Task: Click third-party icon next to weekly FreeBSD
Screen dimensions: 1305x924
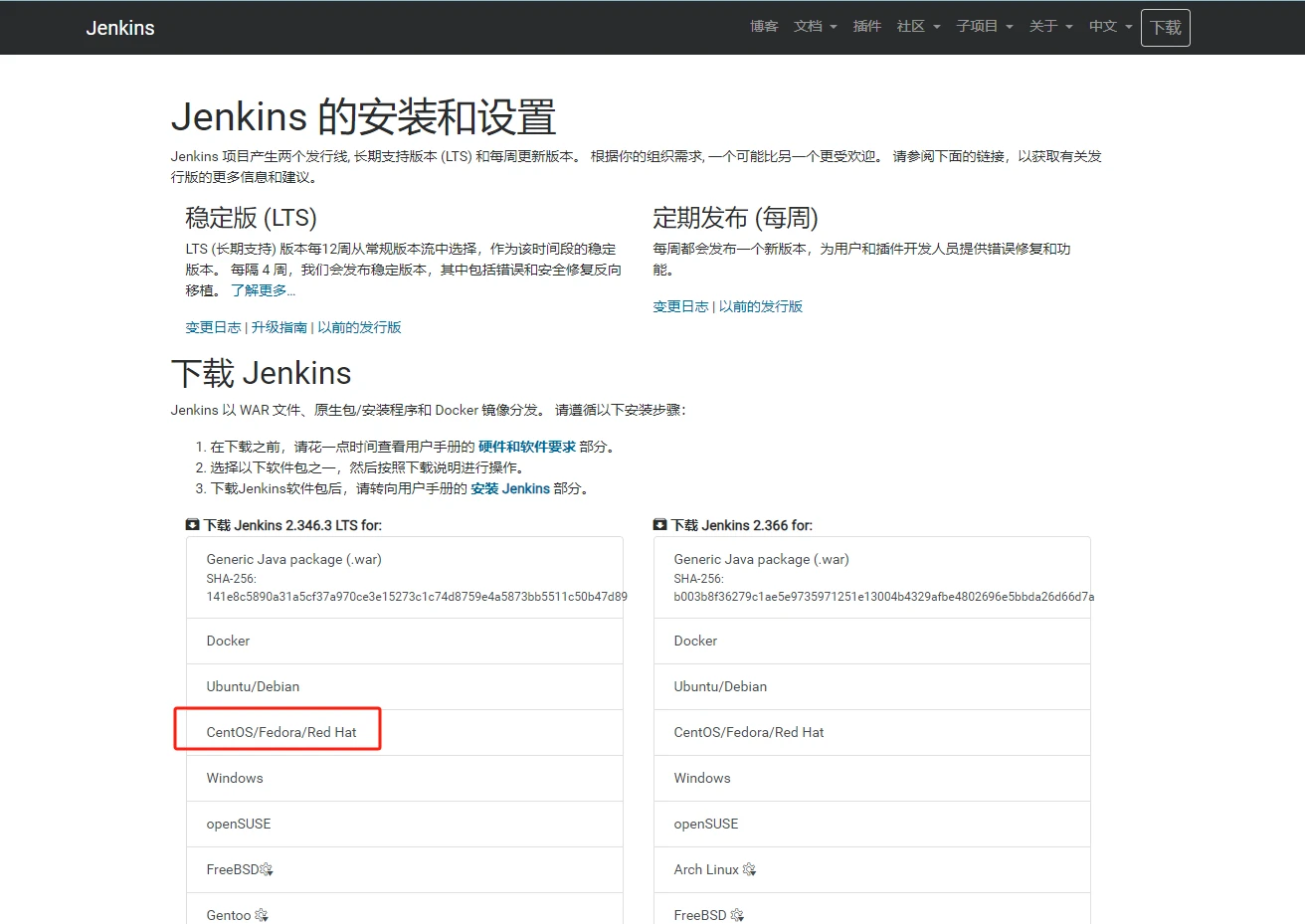Action: click(x=737, y=915)
